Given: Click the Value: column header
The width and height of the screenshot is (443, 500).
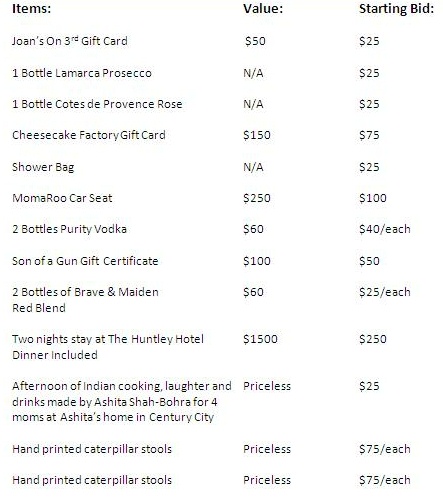Looking at the screenshot, I should click(x=263, y=8).
